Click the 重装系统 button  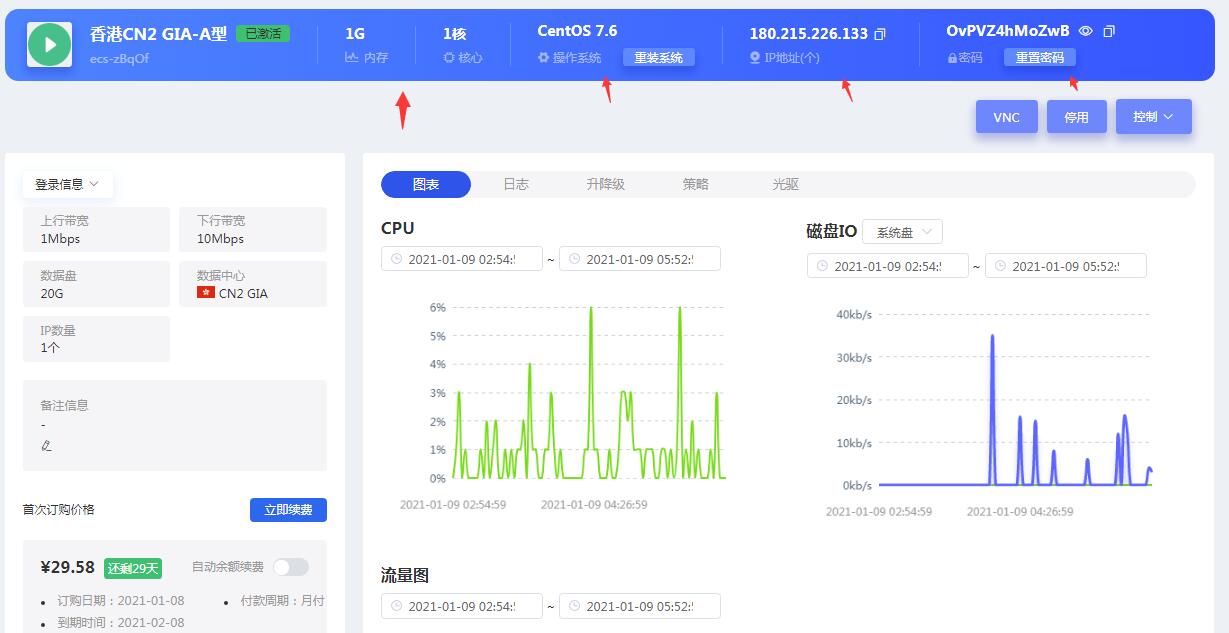click(x=659, y=57)
